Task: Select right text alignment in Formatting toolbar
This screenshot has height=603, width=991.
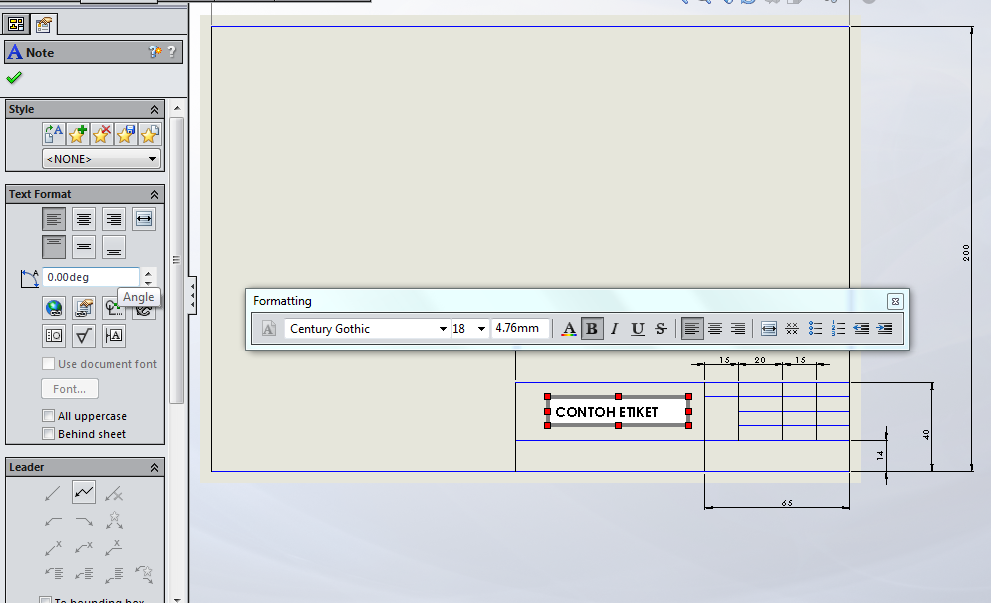Action: tap(738, 328)
